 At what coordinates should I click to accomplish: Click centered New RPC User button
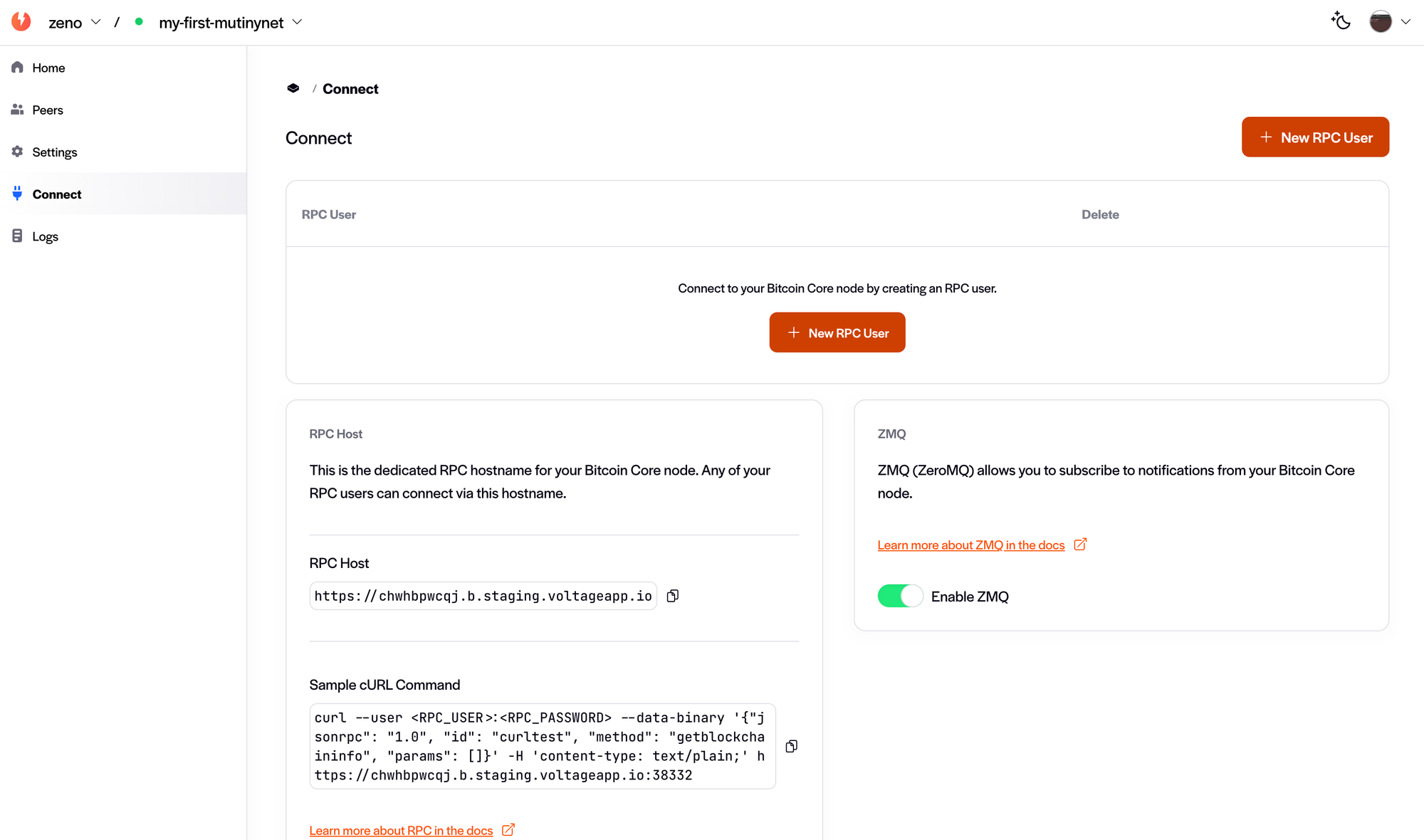pyautogui.click(x=837, y=332)
